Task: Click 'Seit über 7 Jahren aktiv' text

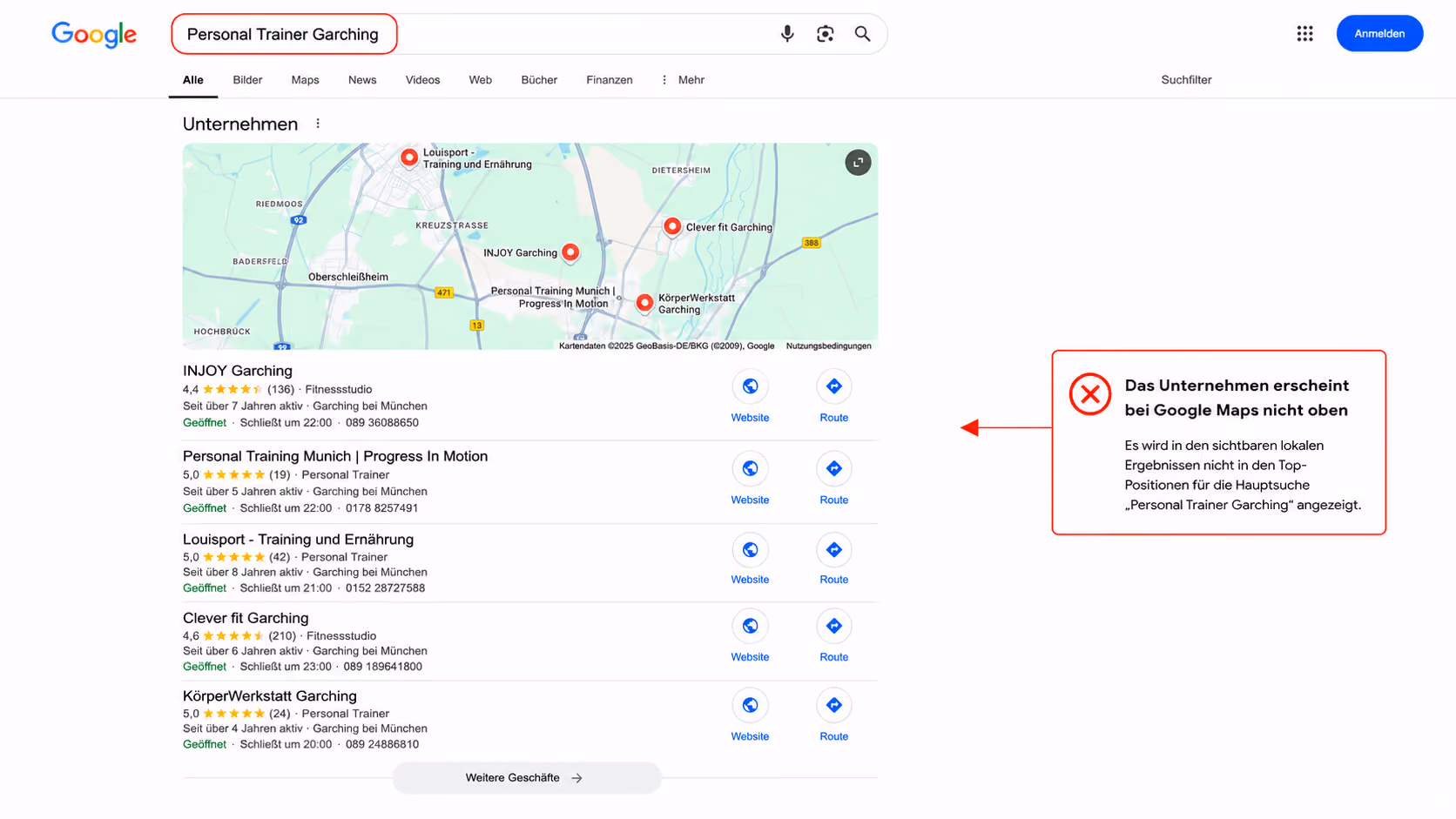Action: tap(243, 406)
